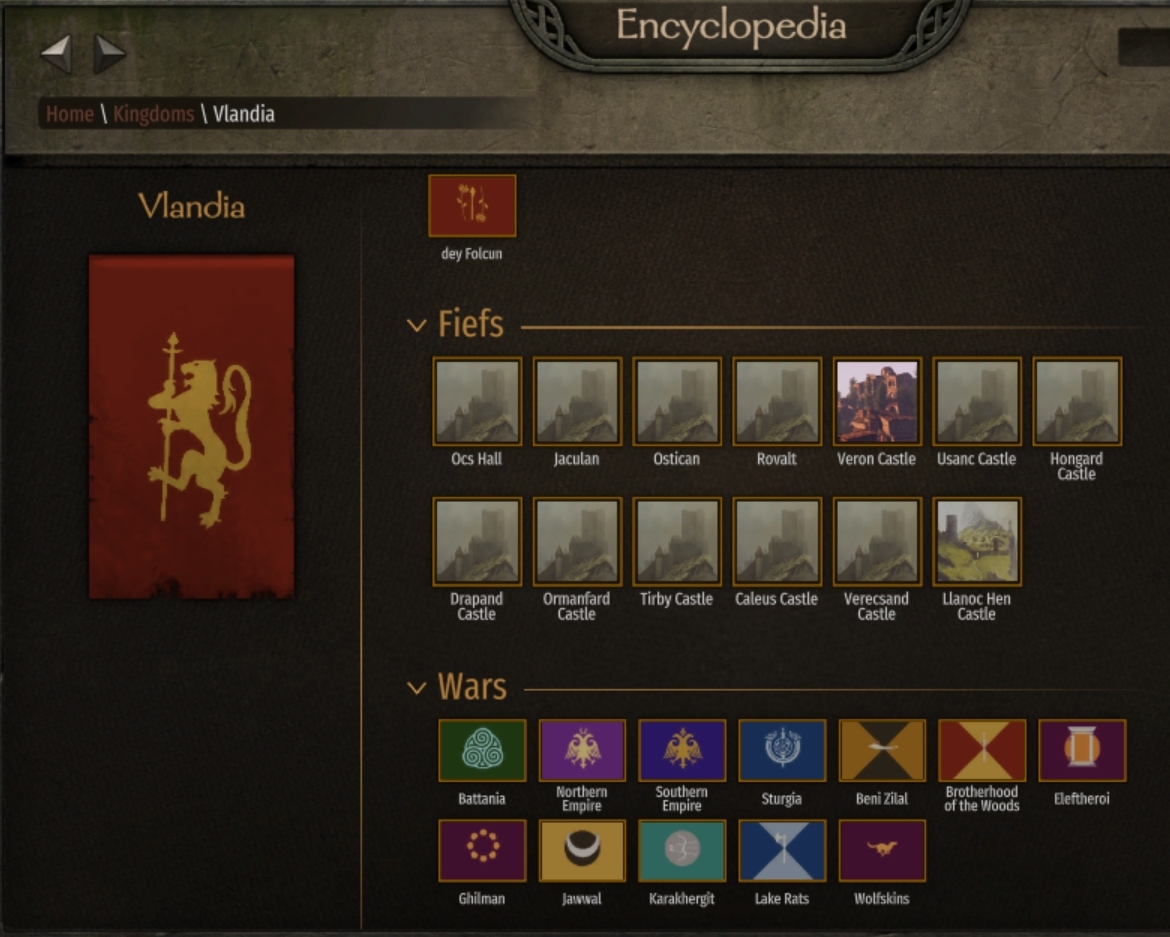Open the Llanoc Hen Castle thumbnail
This screenshot has height=937, width=1170.
pos(977,542)
